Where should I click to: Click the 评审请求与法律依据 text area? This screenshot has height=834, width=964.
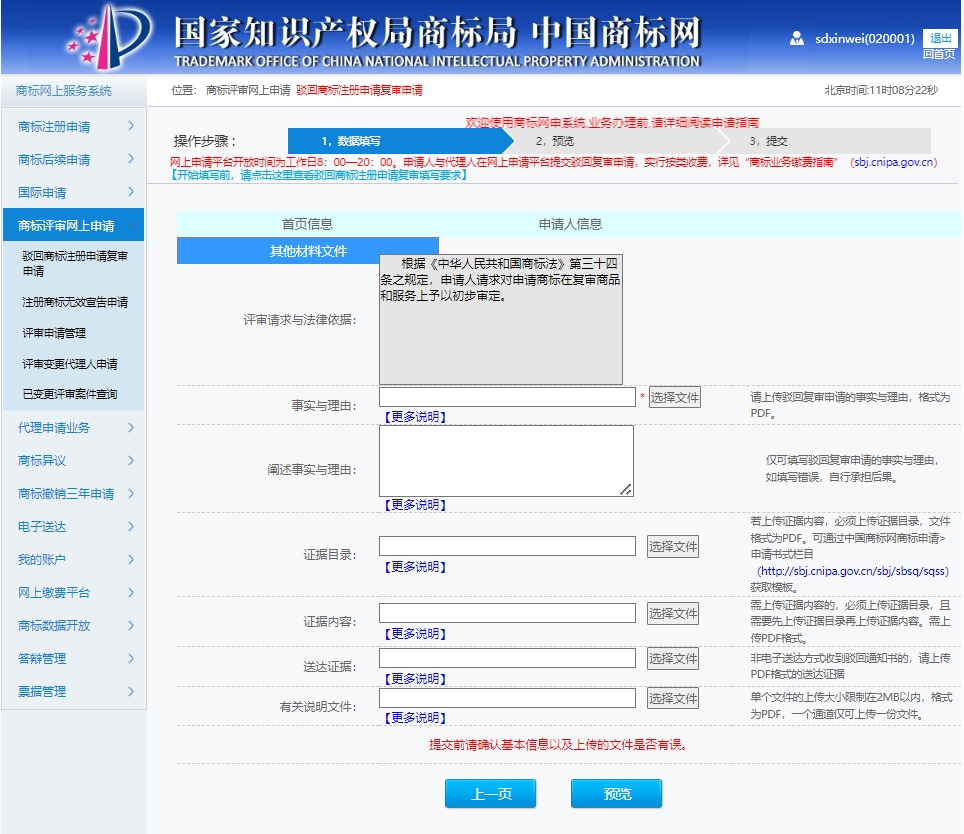pyautogui.click(x=500, y=320)
